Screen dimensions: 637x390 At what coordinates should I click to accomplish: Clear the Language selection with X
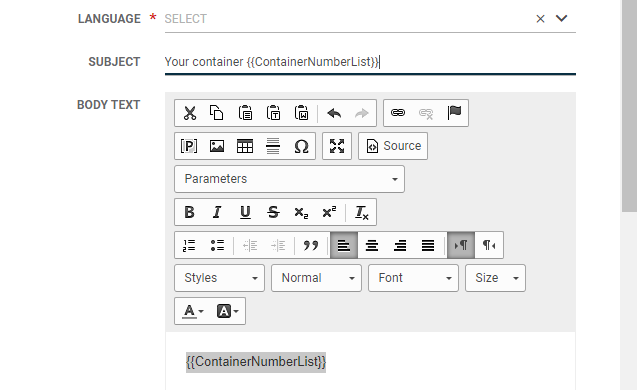coord(540,19)
